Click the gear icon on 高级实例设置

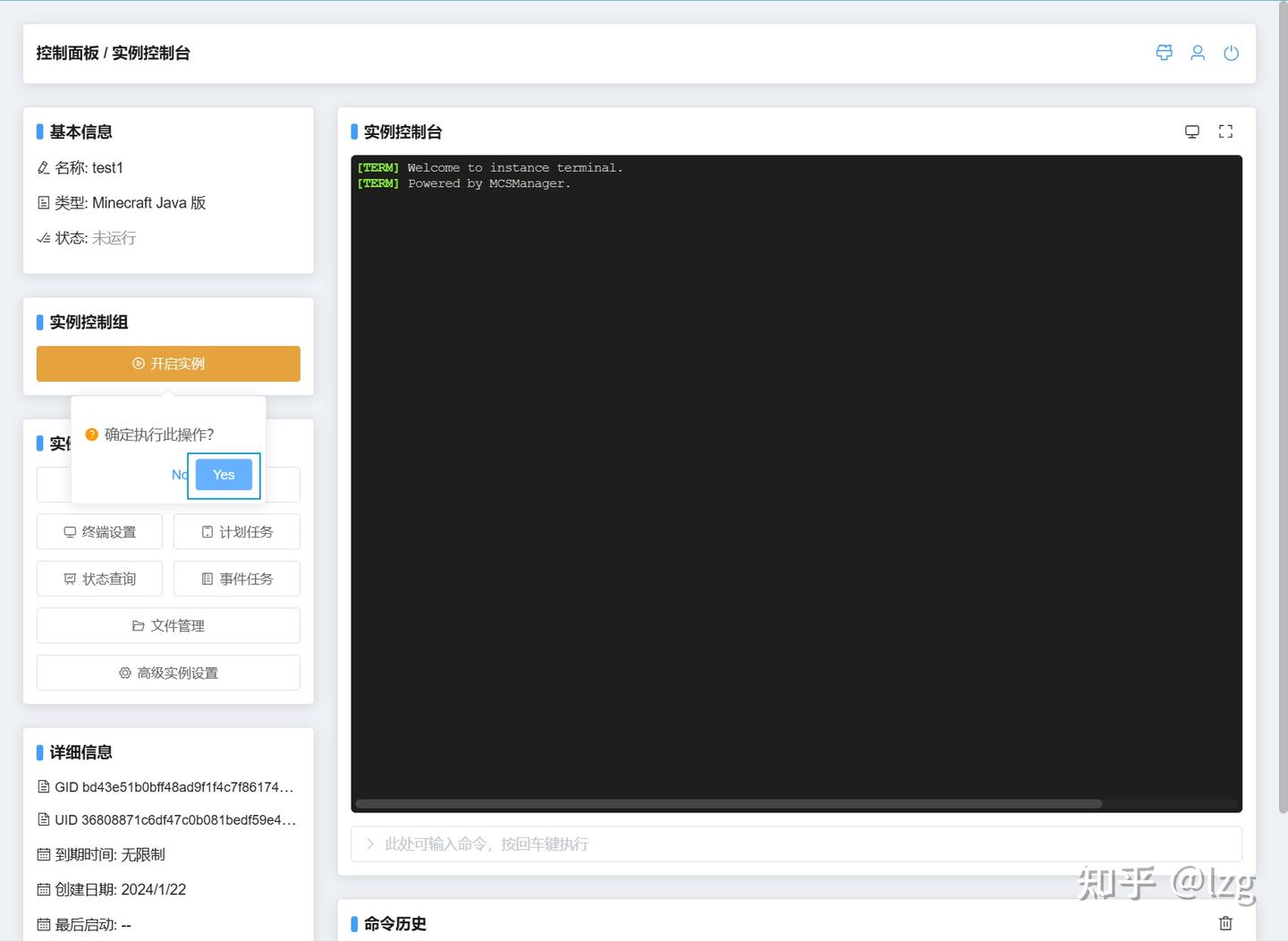(124, 673)
